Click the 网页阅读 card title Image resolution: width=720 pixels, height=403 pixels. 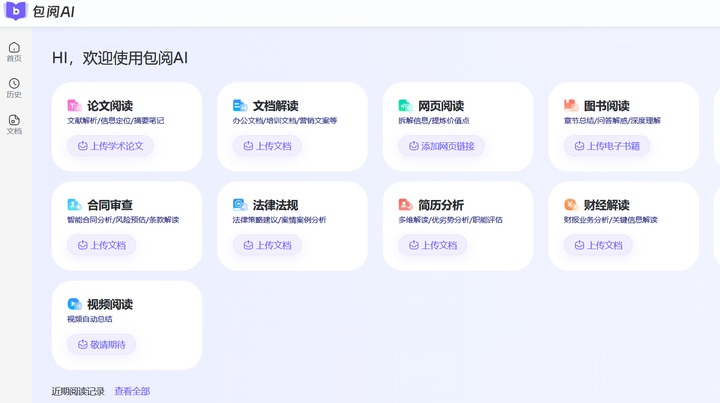[x=441, y=106]
